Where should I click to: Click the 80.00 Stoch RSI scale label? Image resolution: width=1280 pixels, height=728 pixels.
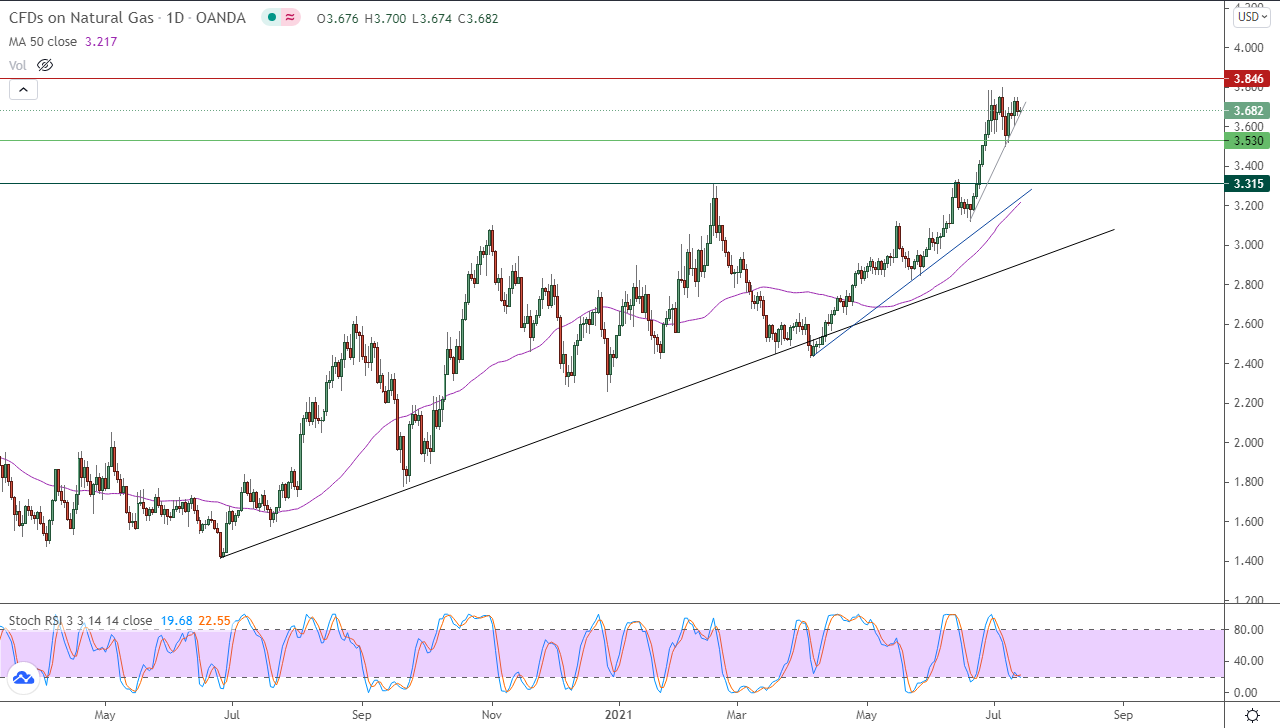1247,629
